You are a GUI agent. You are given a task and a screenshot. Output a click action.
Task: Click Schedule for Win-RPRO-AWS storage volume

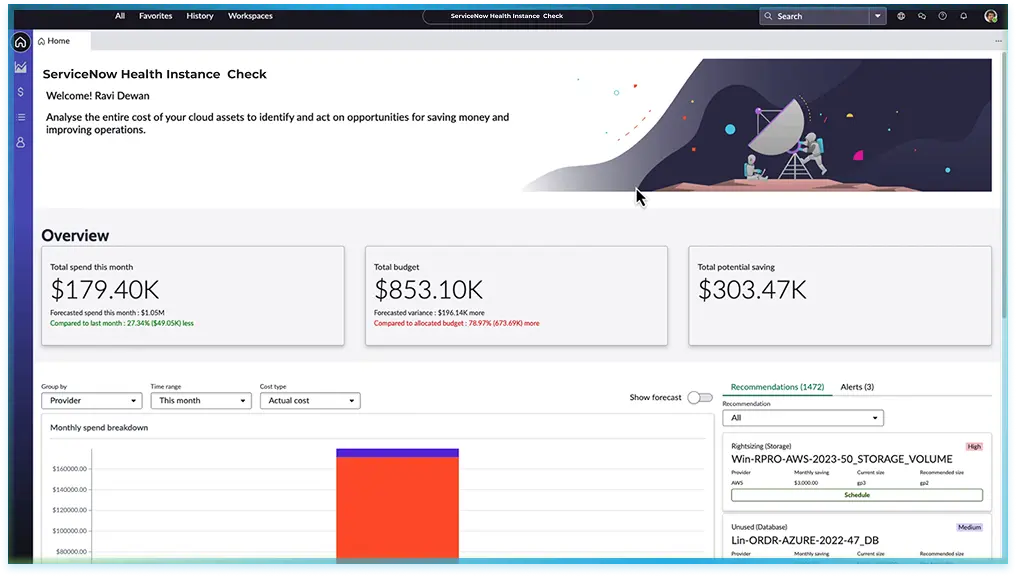[x=857, y=495]
